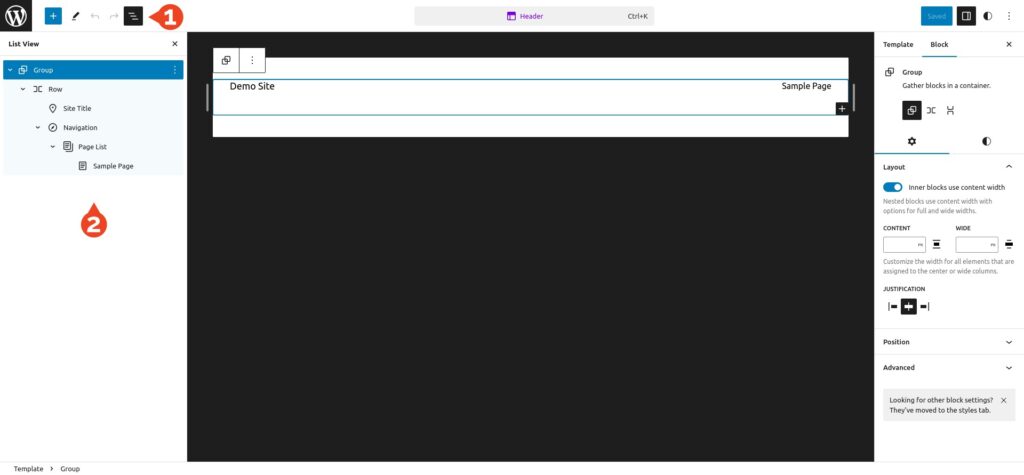Justify items center
This screenshot has width=1024, height=475.
point(908,306)
